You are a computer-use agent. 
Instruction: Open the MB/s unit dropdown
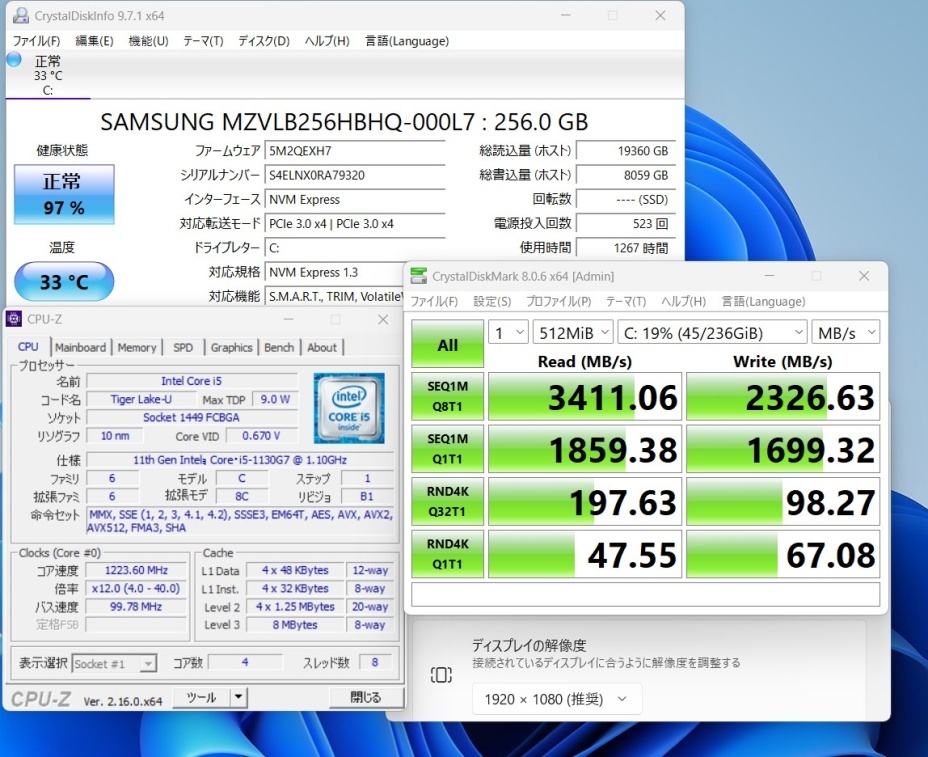tap(846, 333)
